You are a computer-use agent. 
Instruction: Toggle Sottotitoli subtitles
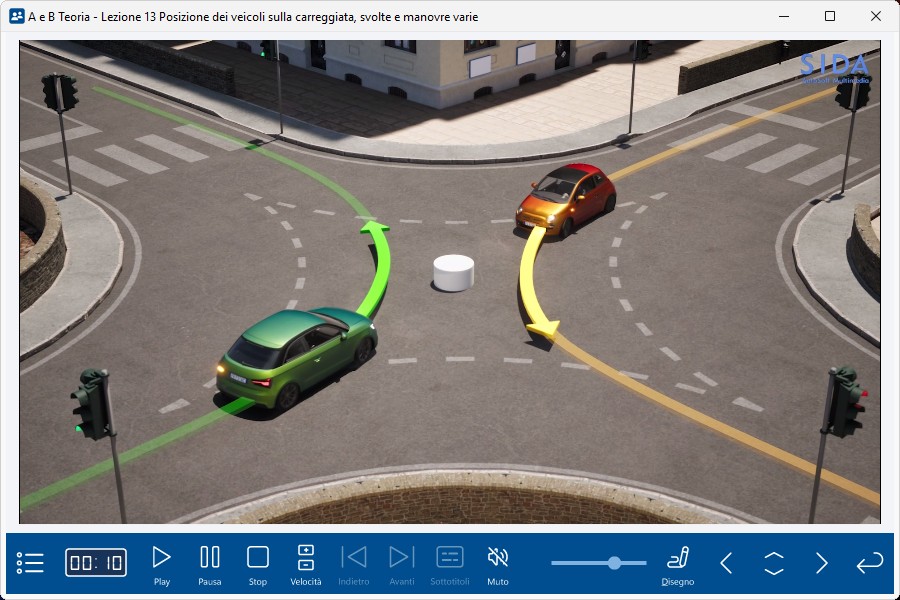click(x=450, y=564)
